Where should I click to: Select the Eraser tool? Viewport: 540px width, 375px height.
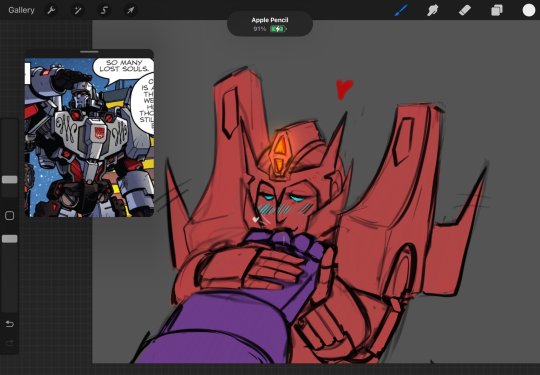pyautogui.click(x=465, y=10)
